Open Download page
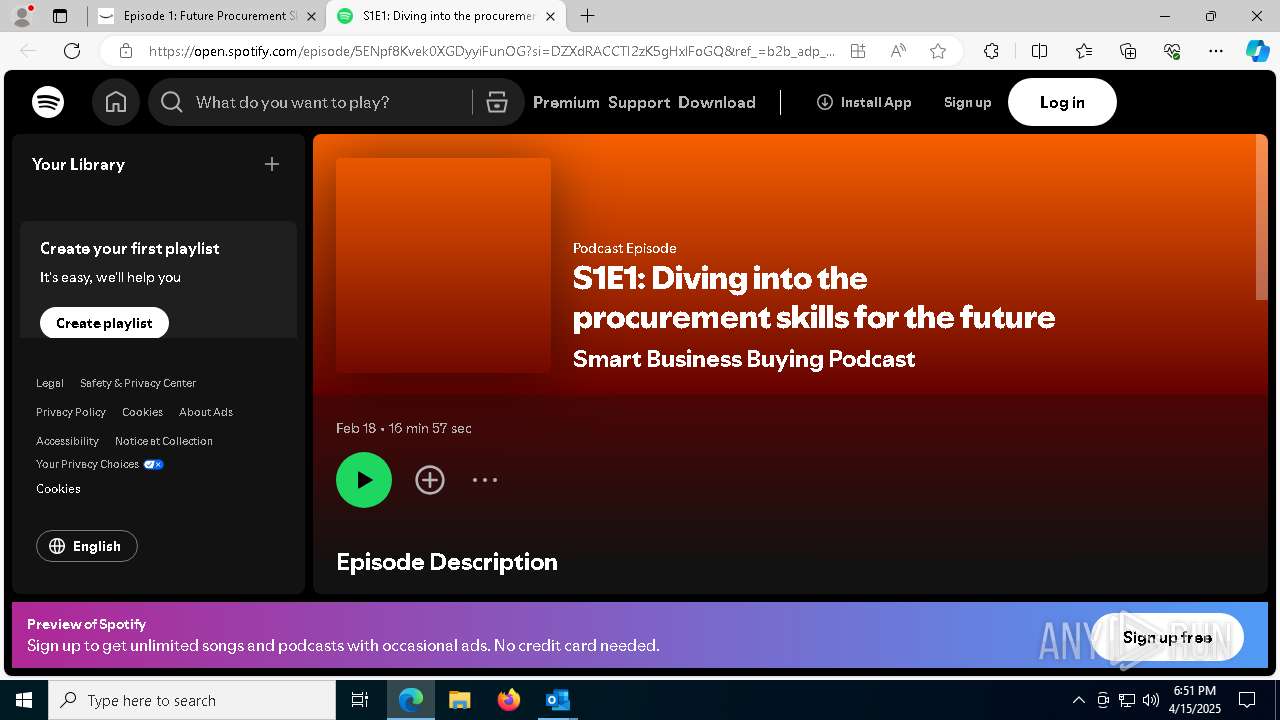1280x720 pixels. 717,102
